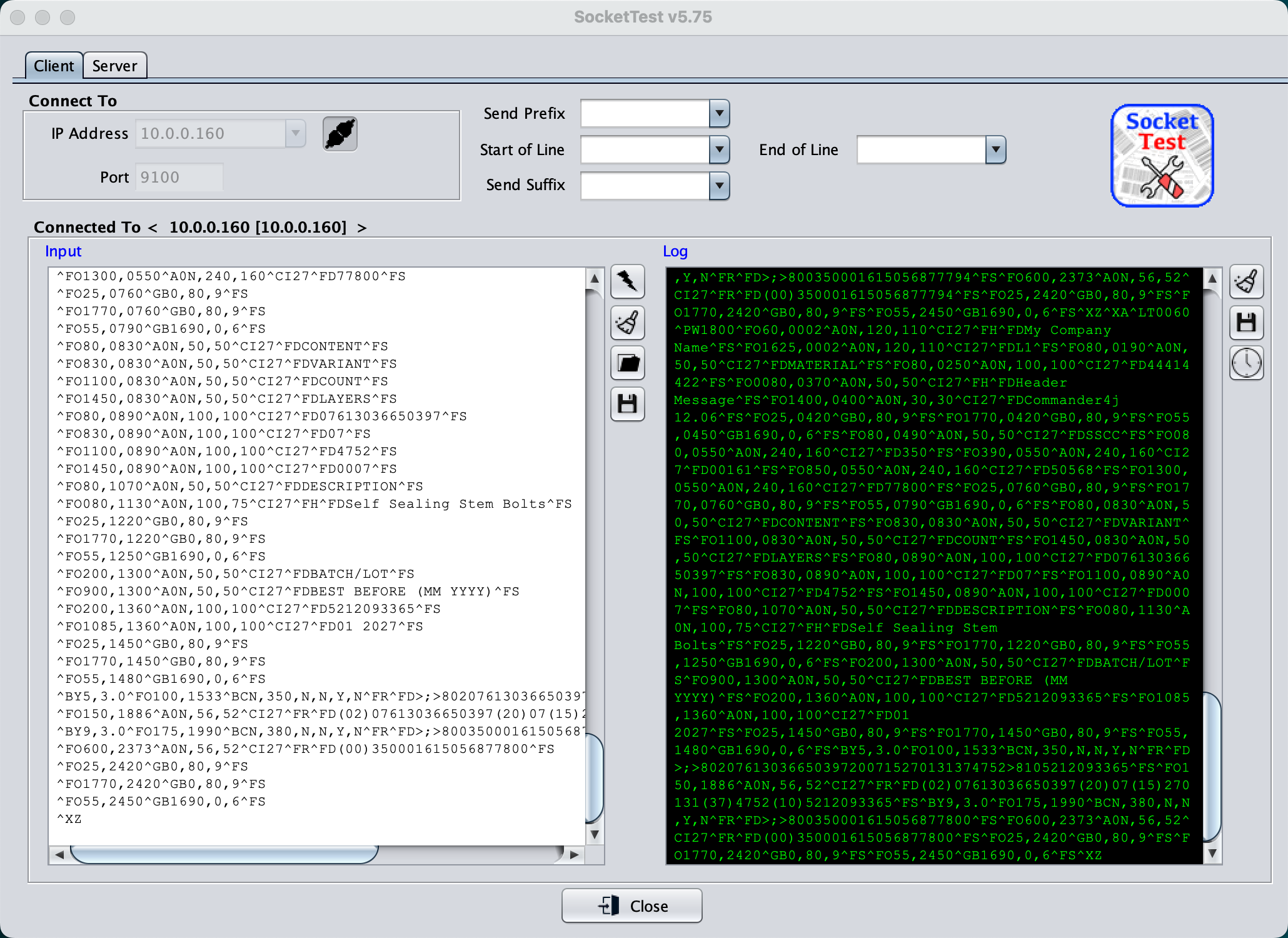Clear the Input area with broom icon
The image size is (1288, 938).
[x=627, y=323]
